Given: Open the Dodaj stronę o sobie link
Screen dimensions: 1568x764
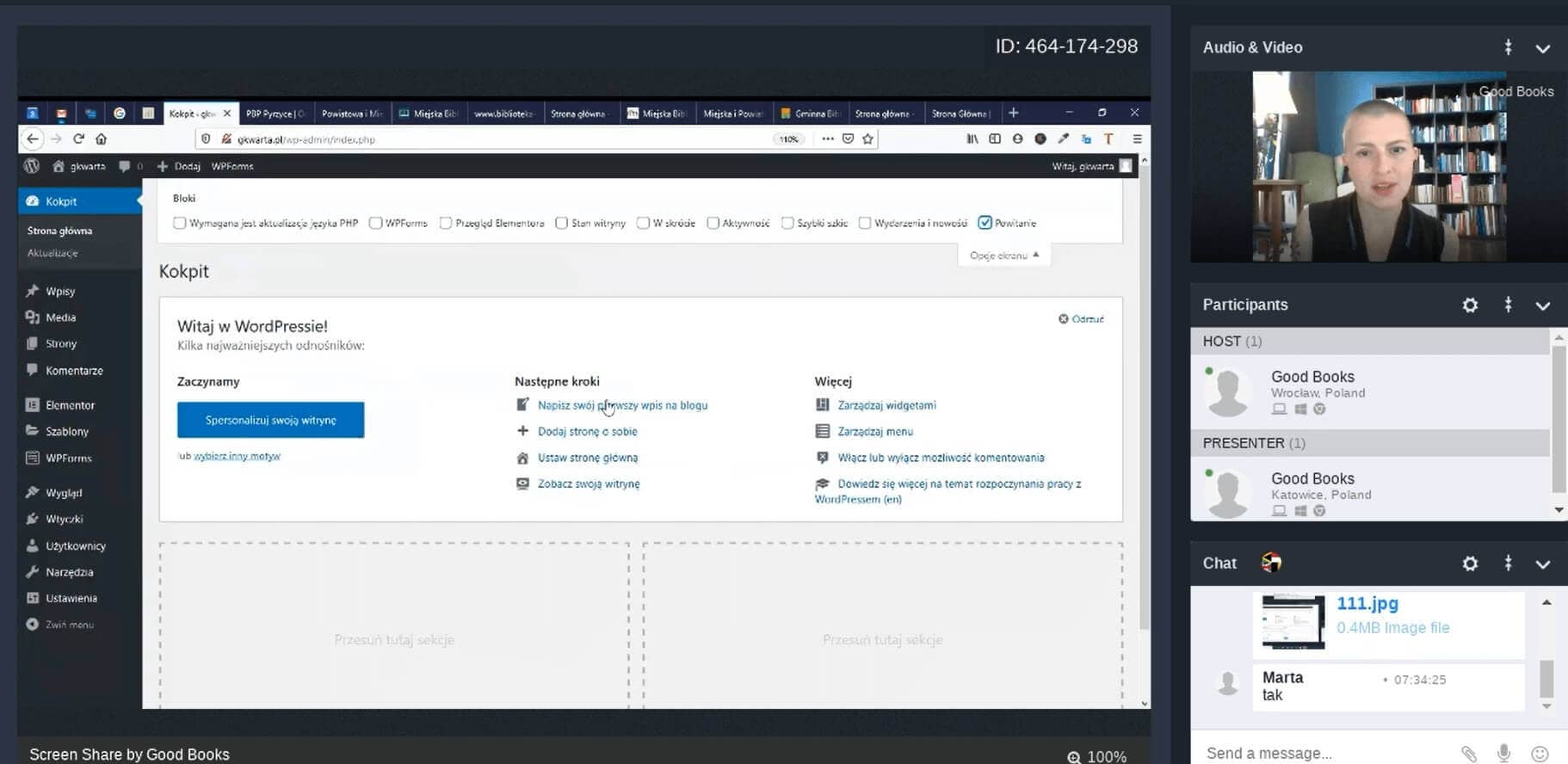Looking at the screenshot, I should click(x=587, y=431).
